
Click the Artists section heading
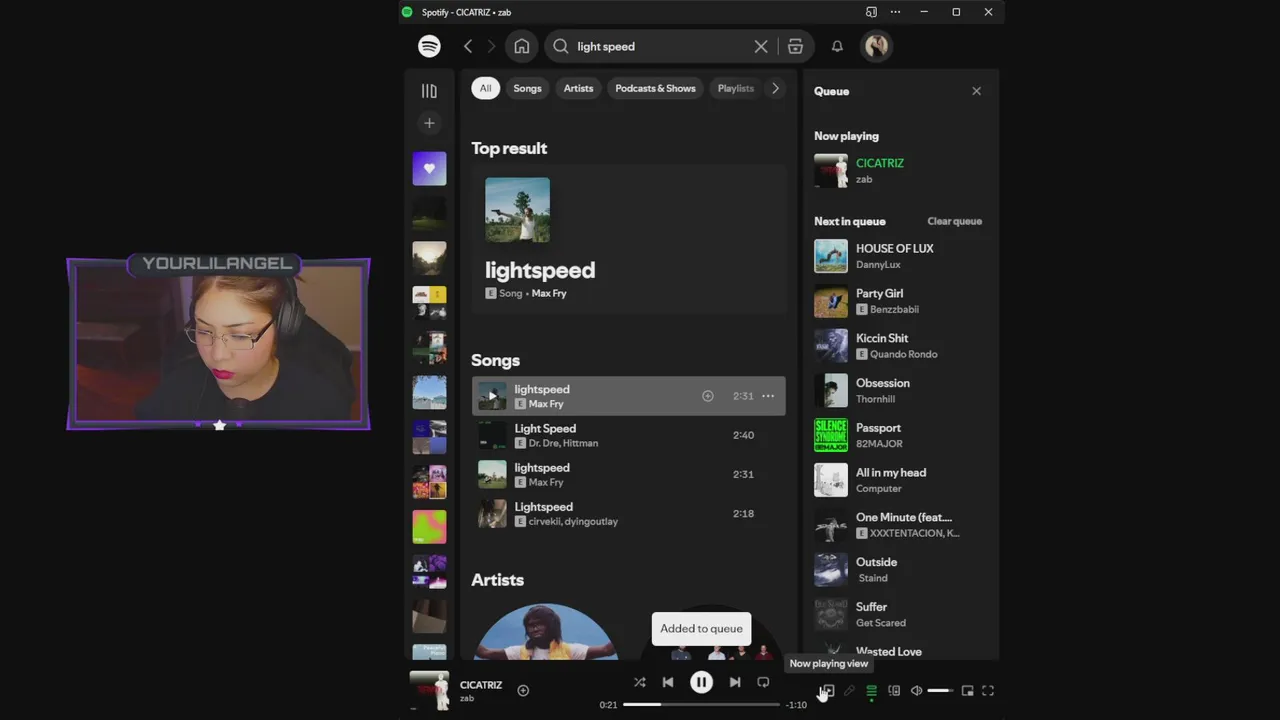pyautogui.click(x=497, y=580)
